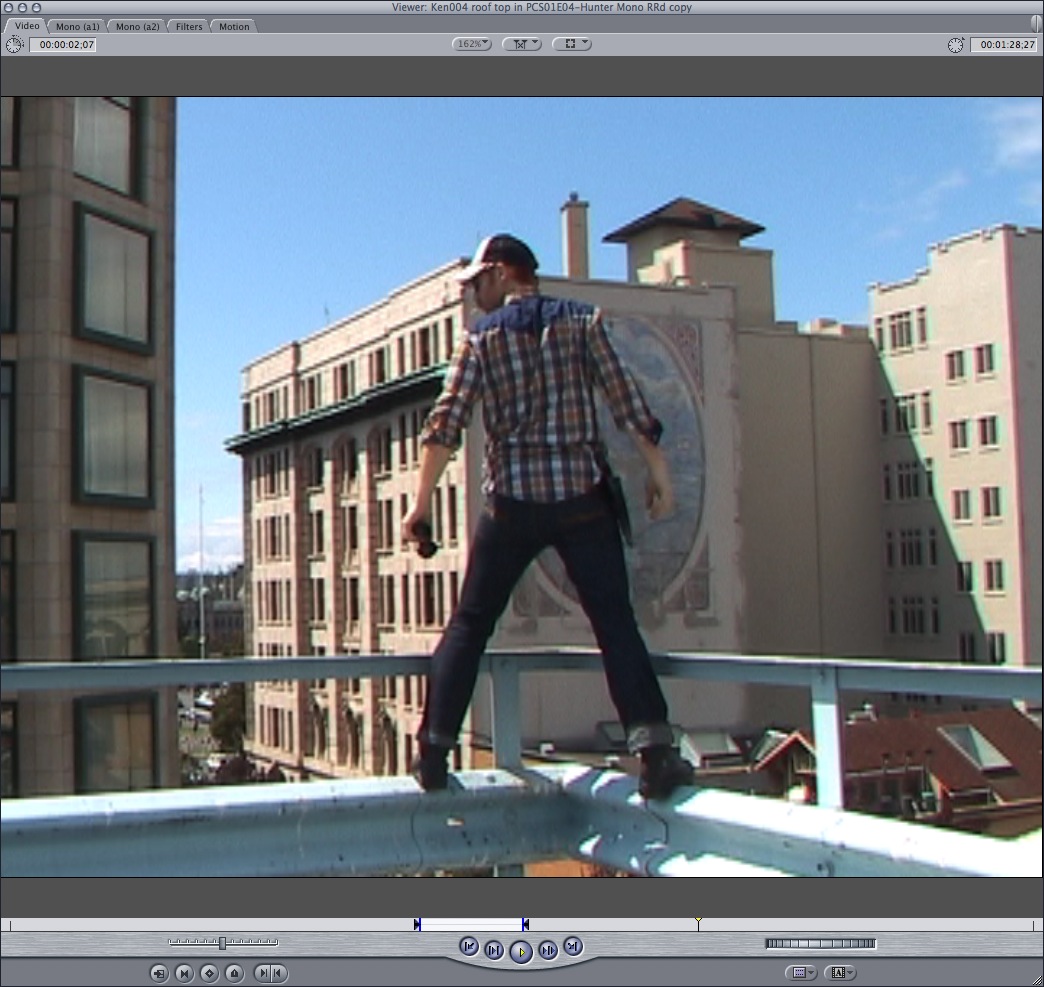
Task: Open the Generator pop-up menu
Action: (x=842, y=972)
